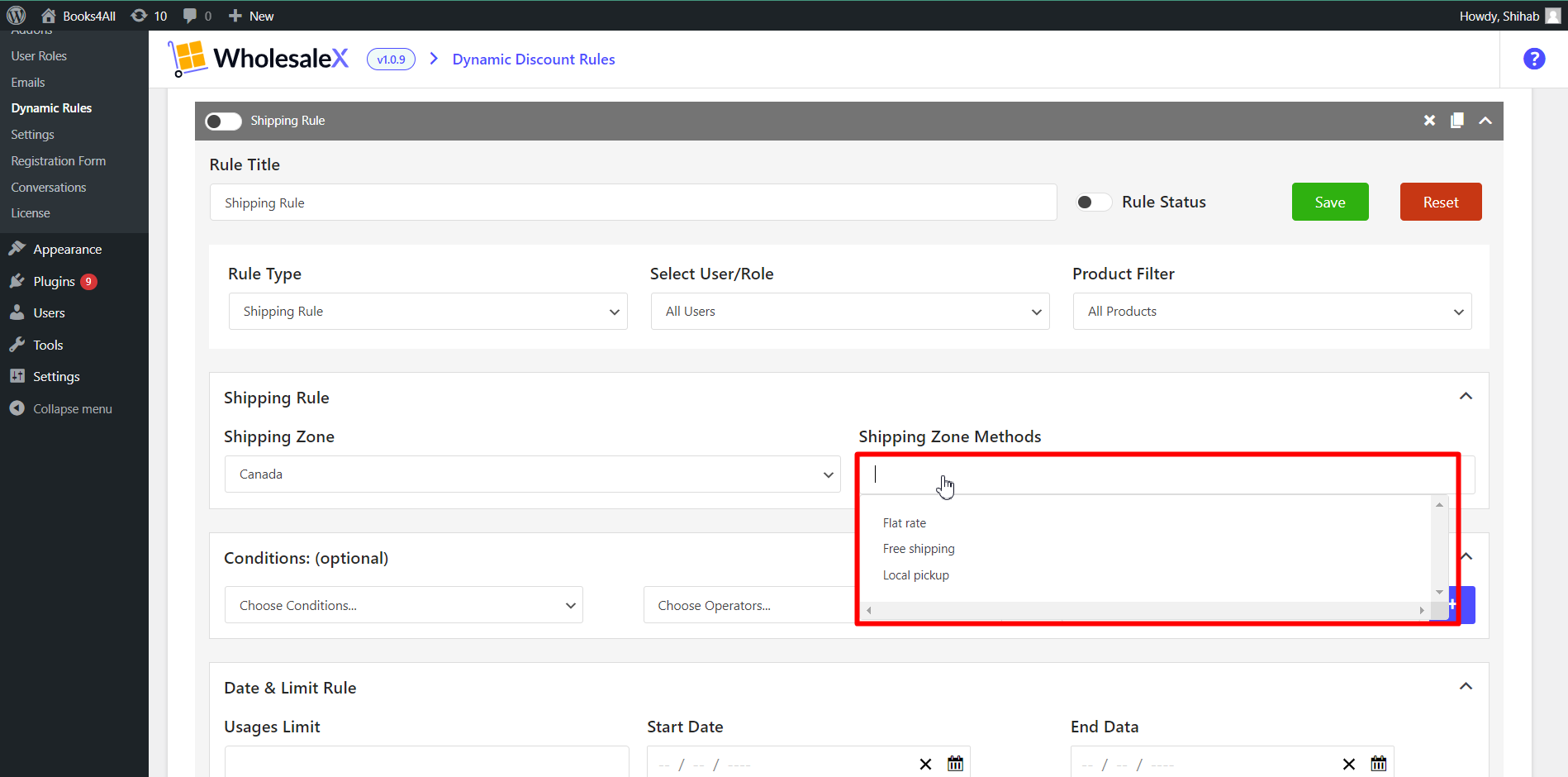Open the End Data calendar picker
Image resolution: width=1568 pixels, height=777 pixels.
point(1379,764)
